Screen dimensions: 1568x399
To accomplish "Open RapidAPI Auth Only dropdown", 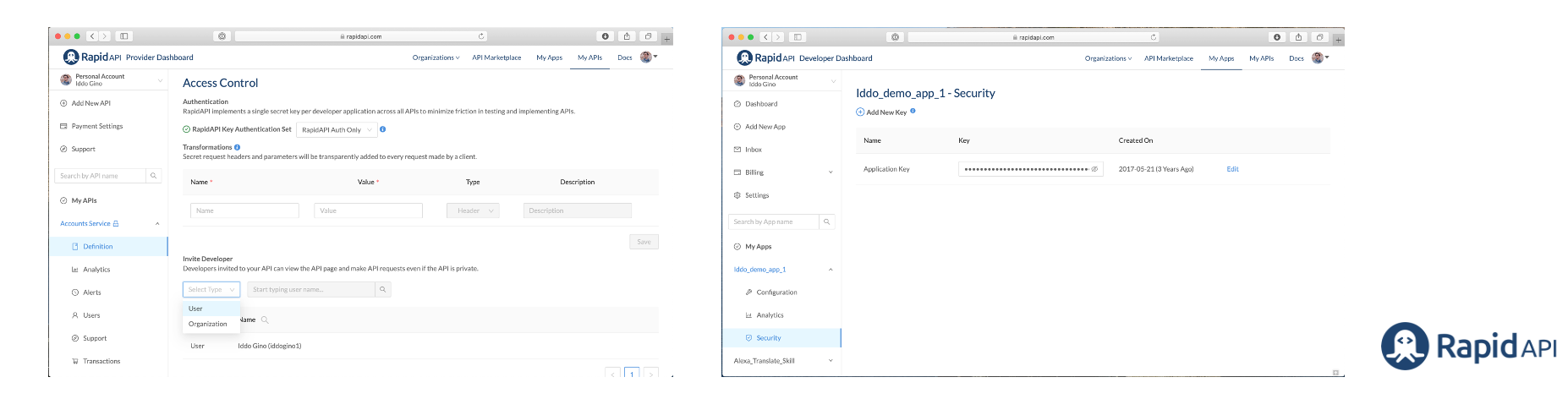I will 336,129.
